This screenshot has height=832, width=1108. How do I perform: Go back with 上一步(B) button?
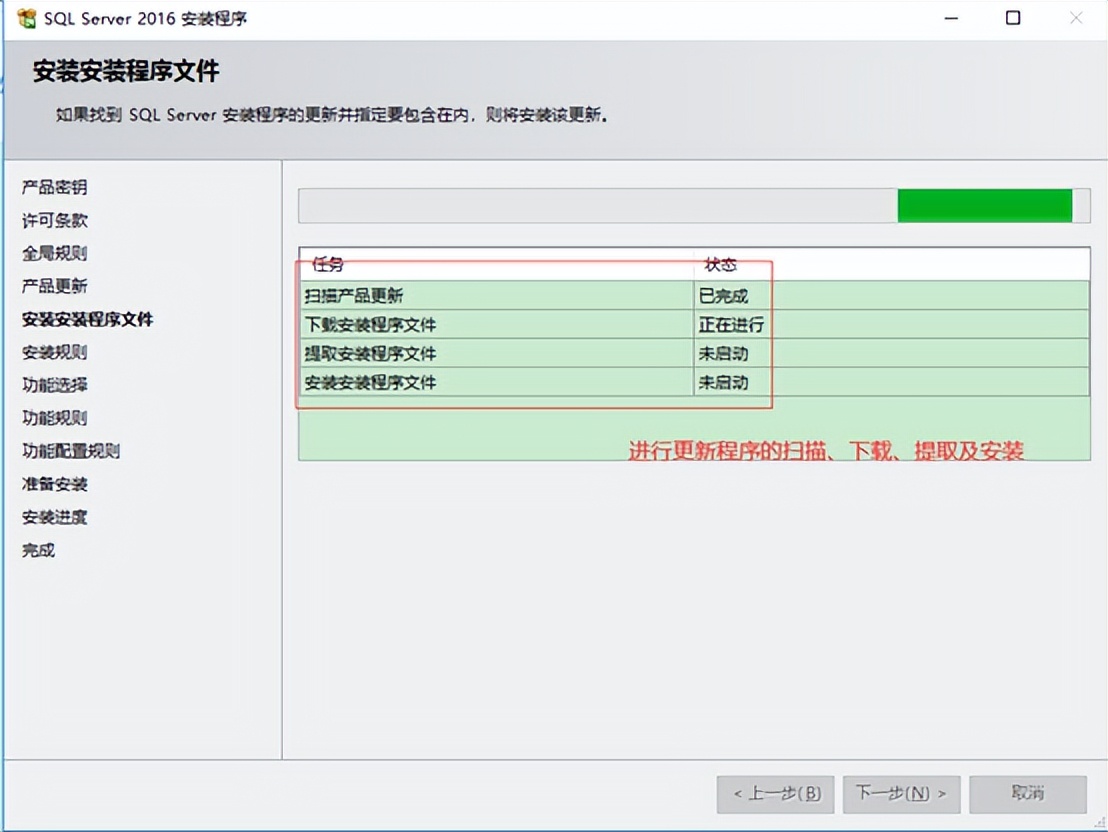point(775,794)
